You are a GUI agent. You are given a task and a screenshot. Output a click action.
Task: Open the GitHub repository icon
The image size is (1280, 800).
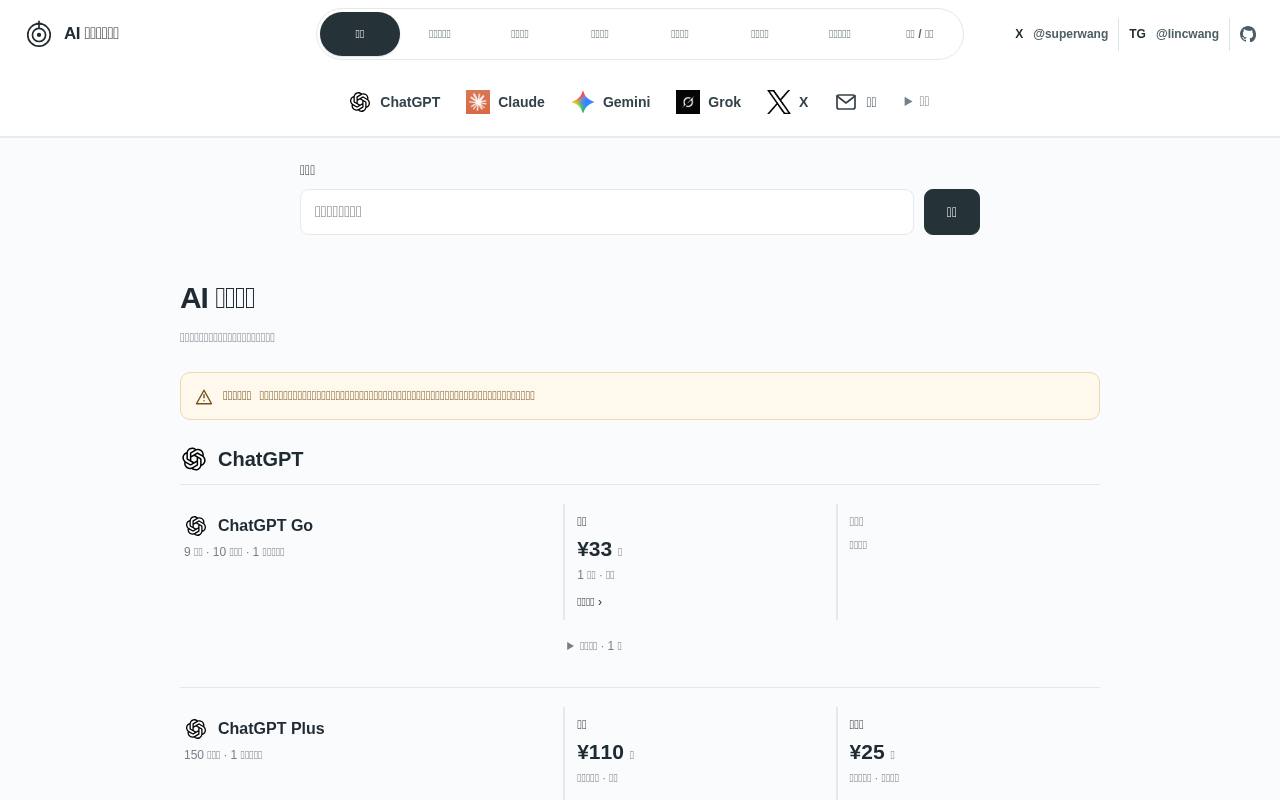tap(1248, 34)
